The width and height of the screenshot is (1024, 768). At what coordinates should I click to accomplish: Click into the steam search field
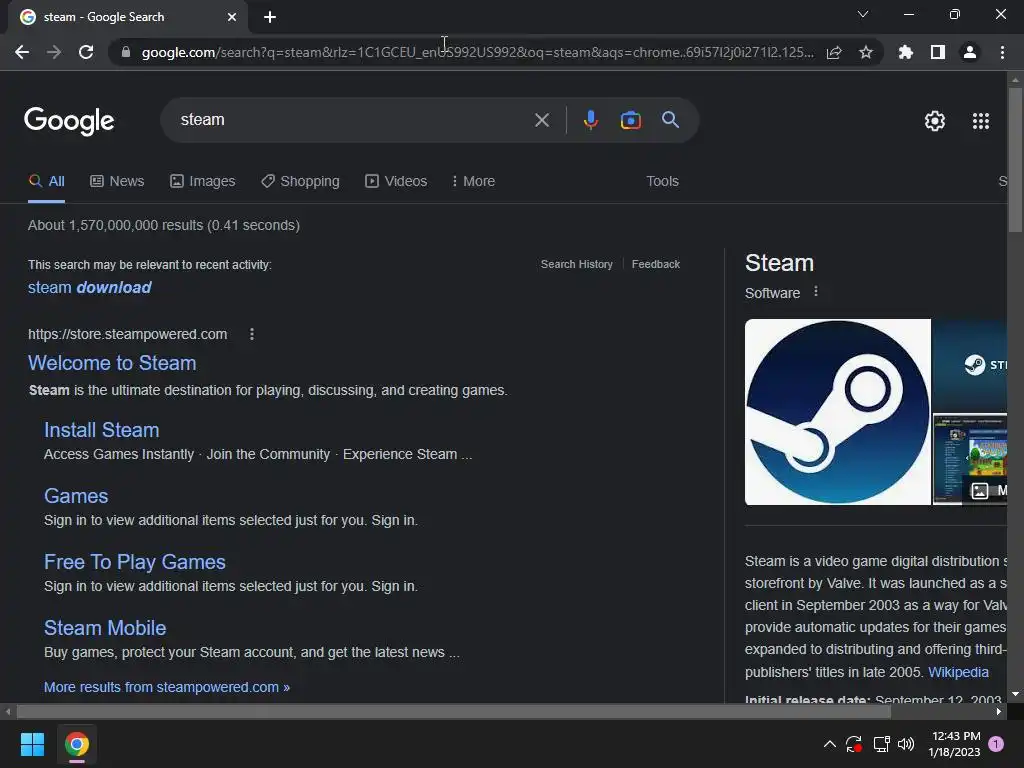(353, 120)
